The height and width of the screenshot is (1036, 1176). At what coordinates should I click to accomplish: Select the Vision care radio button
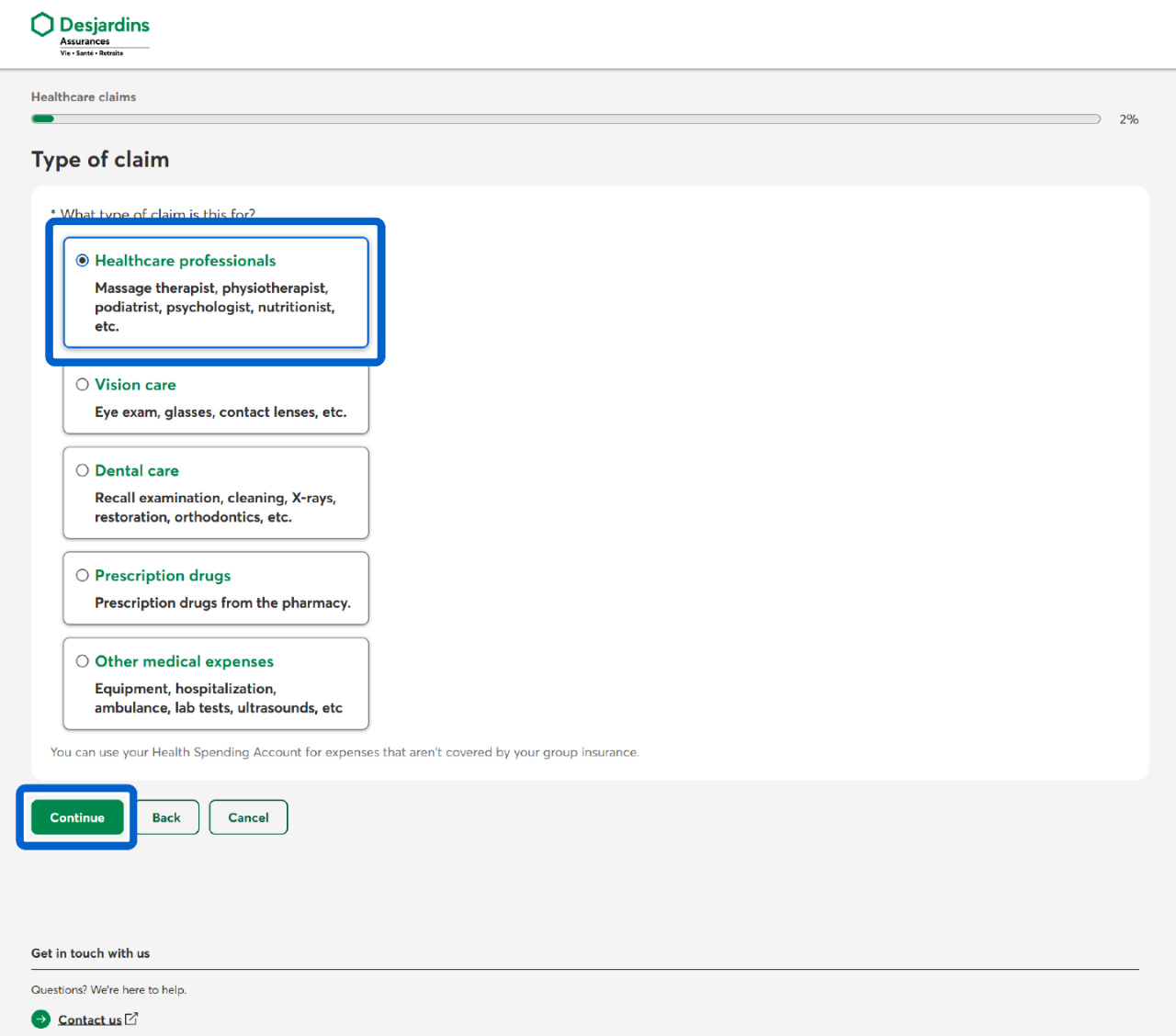pyautogui.click(x=83, y=385)
